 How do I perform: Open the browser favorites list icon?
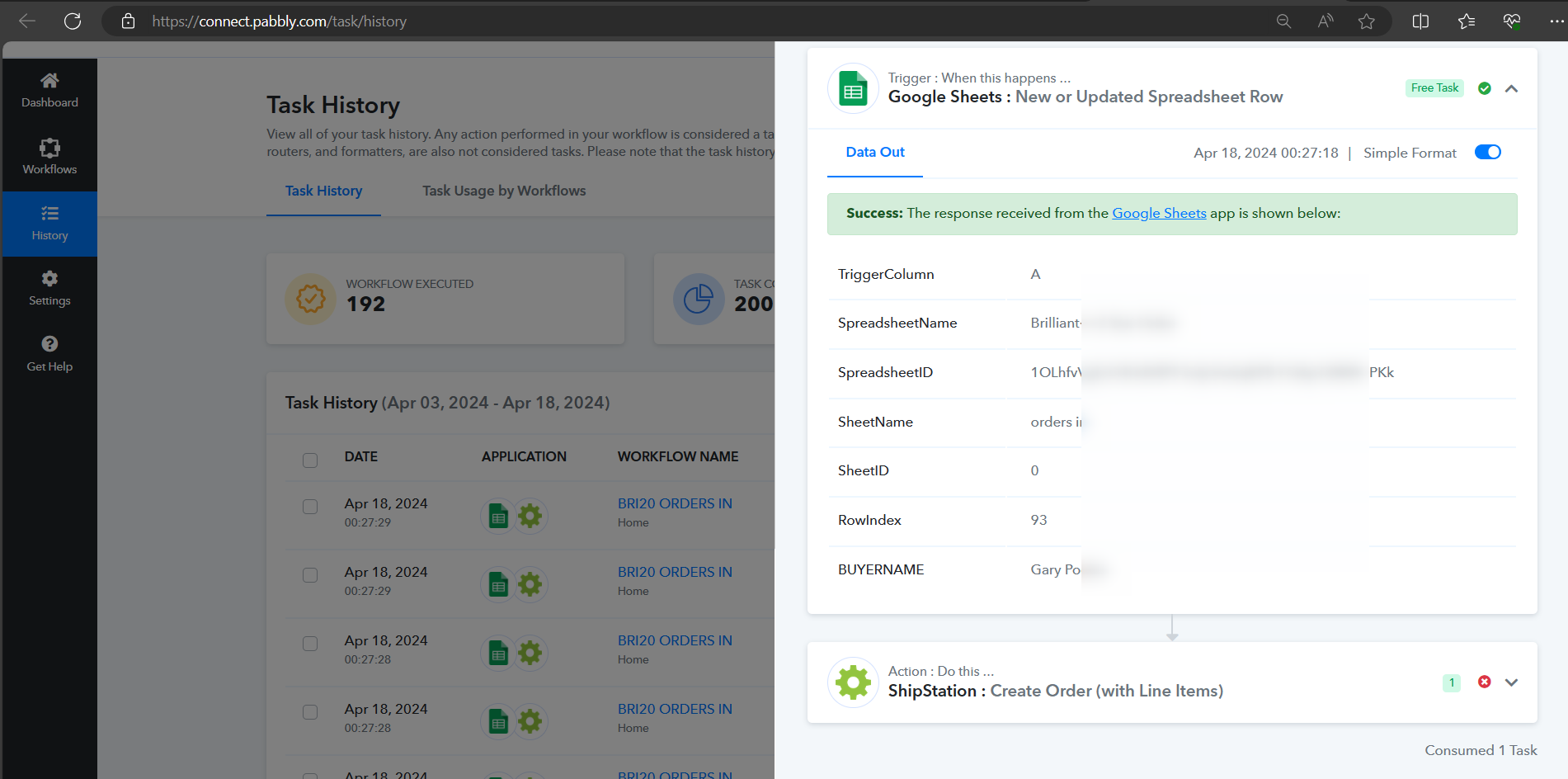pyautogui.click(x=1467, y=21)
